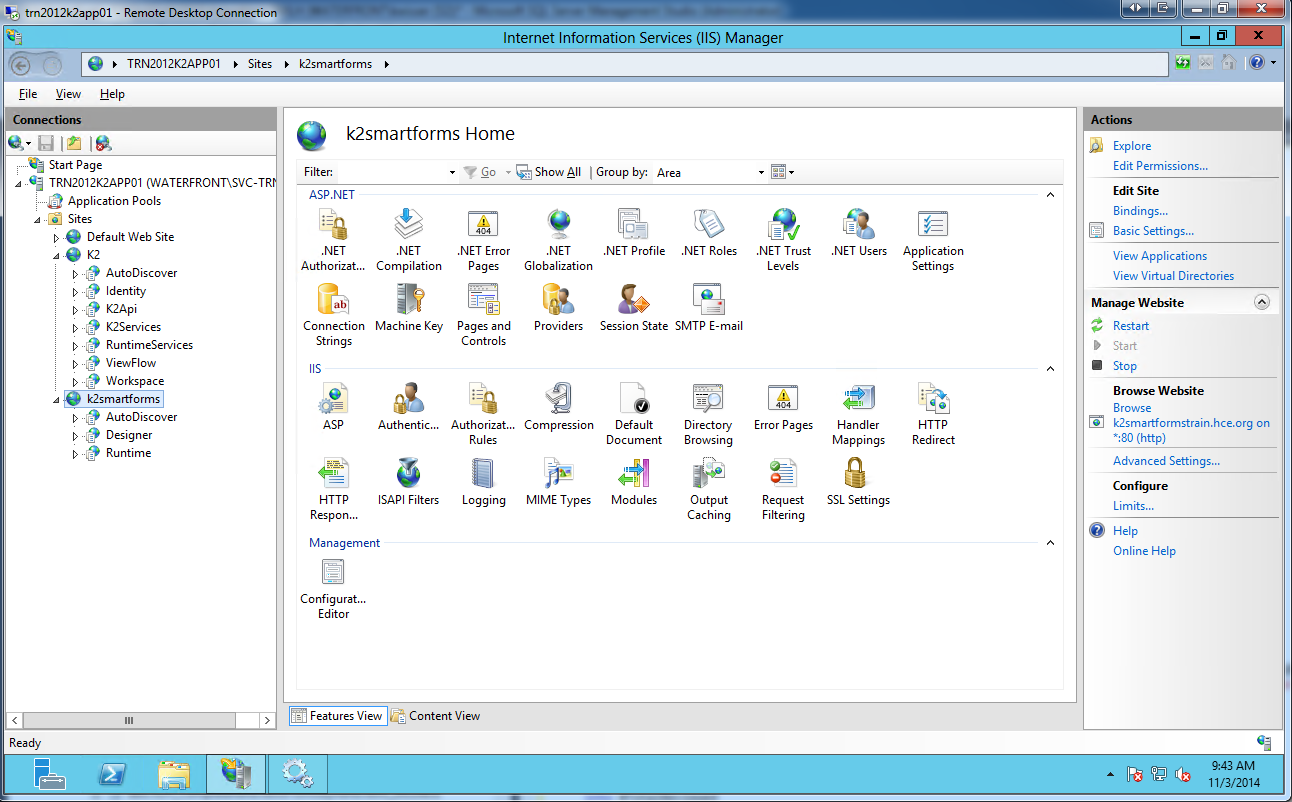Open Modules feature
1292x802 pixels.
pyautogui.click(x=634, y=482)
